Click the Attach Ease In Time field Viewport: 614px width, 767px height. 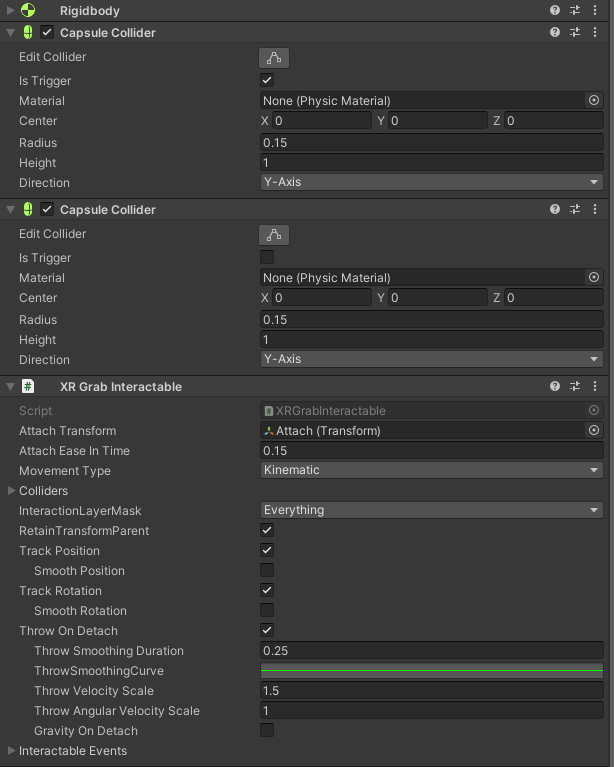[431, 451]
